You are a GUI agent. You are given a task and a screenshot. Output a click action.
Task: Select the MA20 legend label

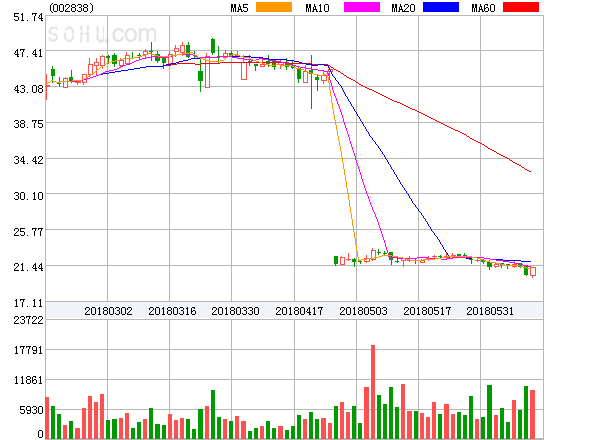click(403, 8)
